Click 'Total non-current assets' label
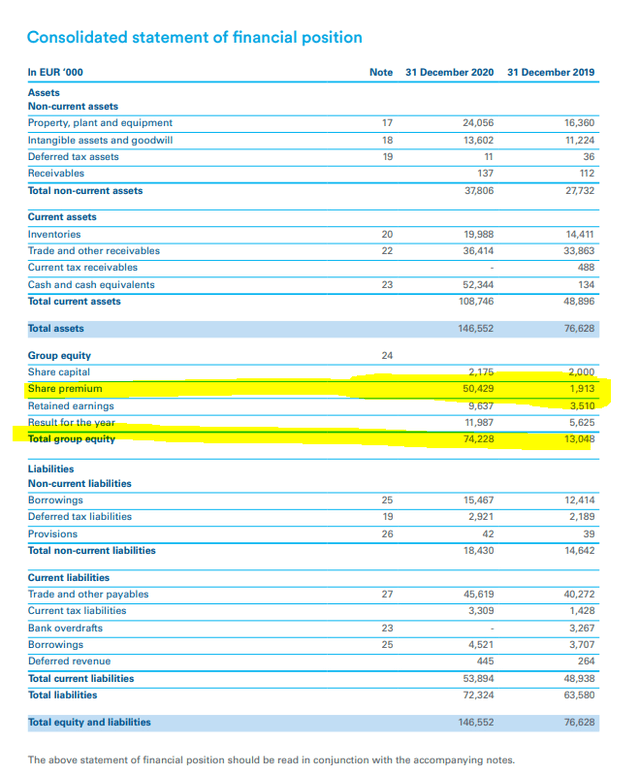This screenshot has height=775, width=640. pyautogui.click(x=85, y=191)
